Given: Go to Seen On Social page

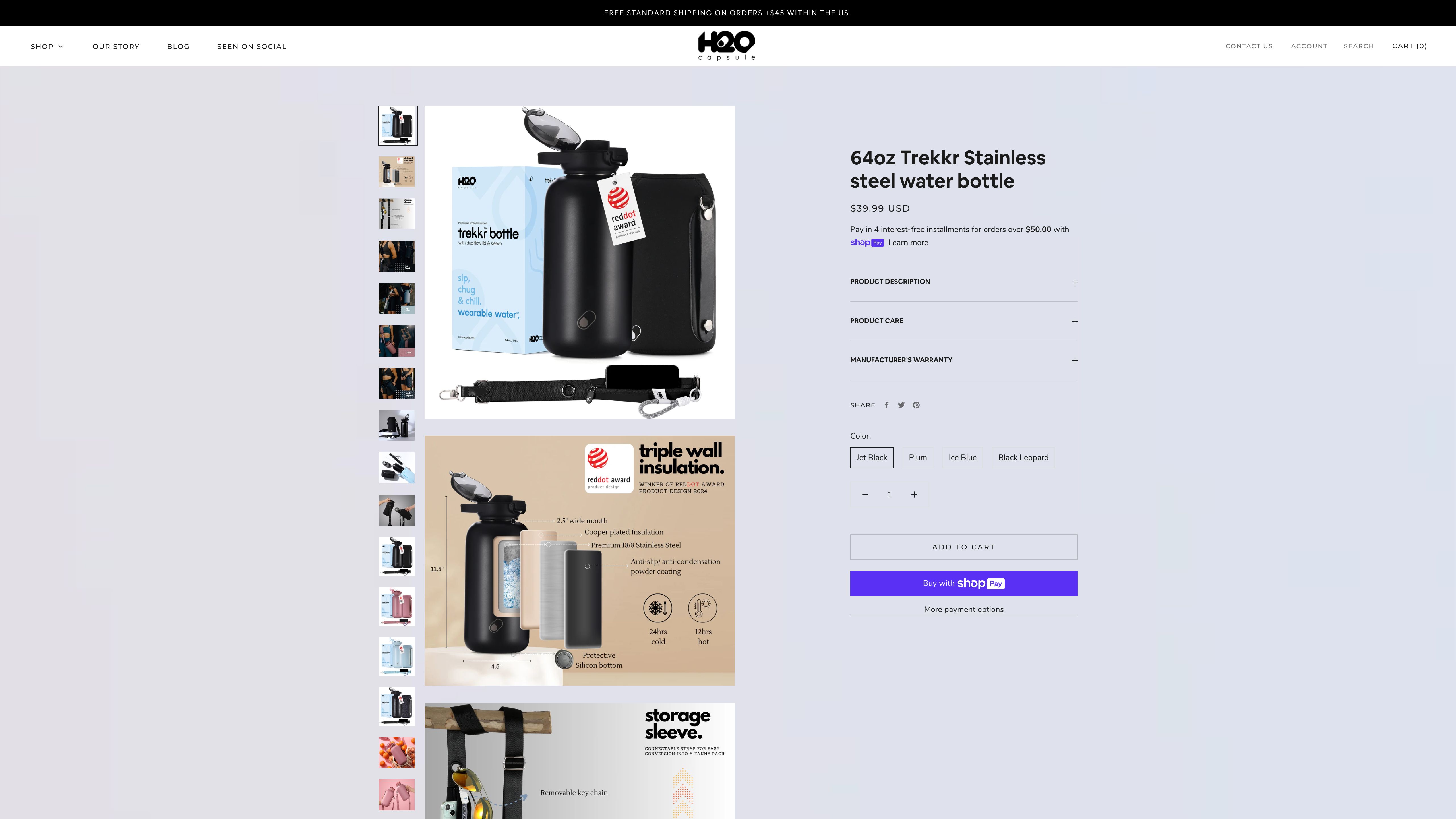Looking at the screenshot, I should [x=251, y=46].
